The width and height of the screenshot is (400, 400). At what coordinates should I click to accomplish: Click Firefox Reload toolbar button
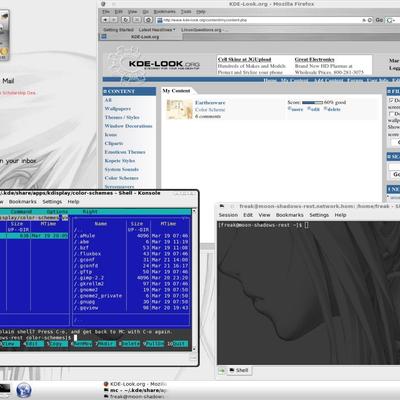click(126, 20)
